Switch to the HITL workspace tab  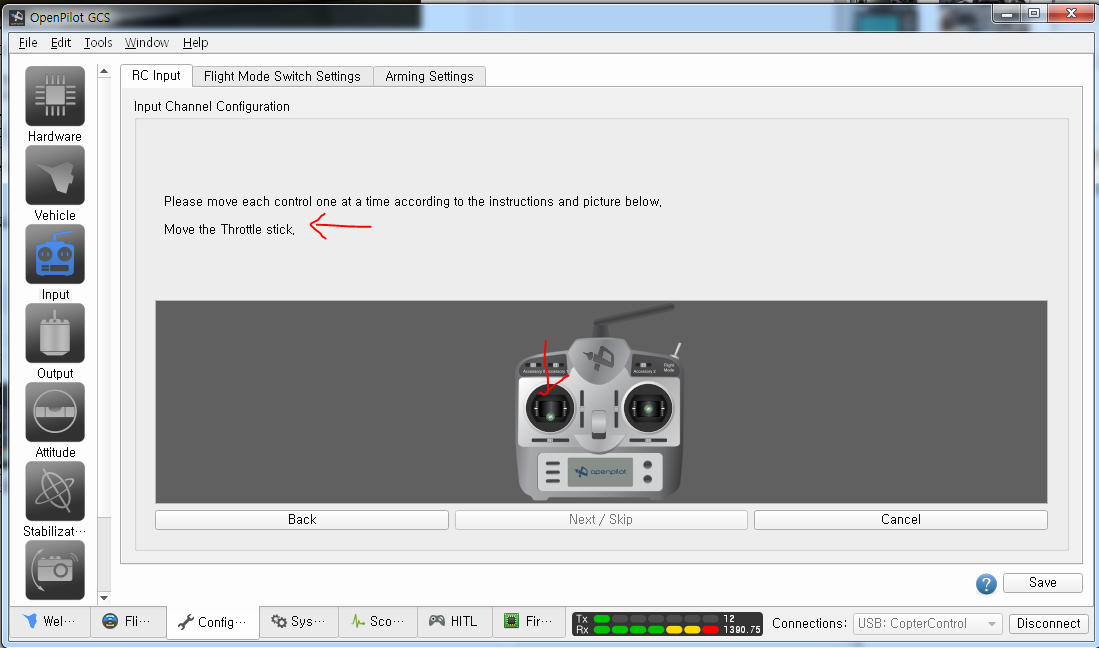(x=455, y=621)
